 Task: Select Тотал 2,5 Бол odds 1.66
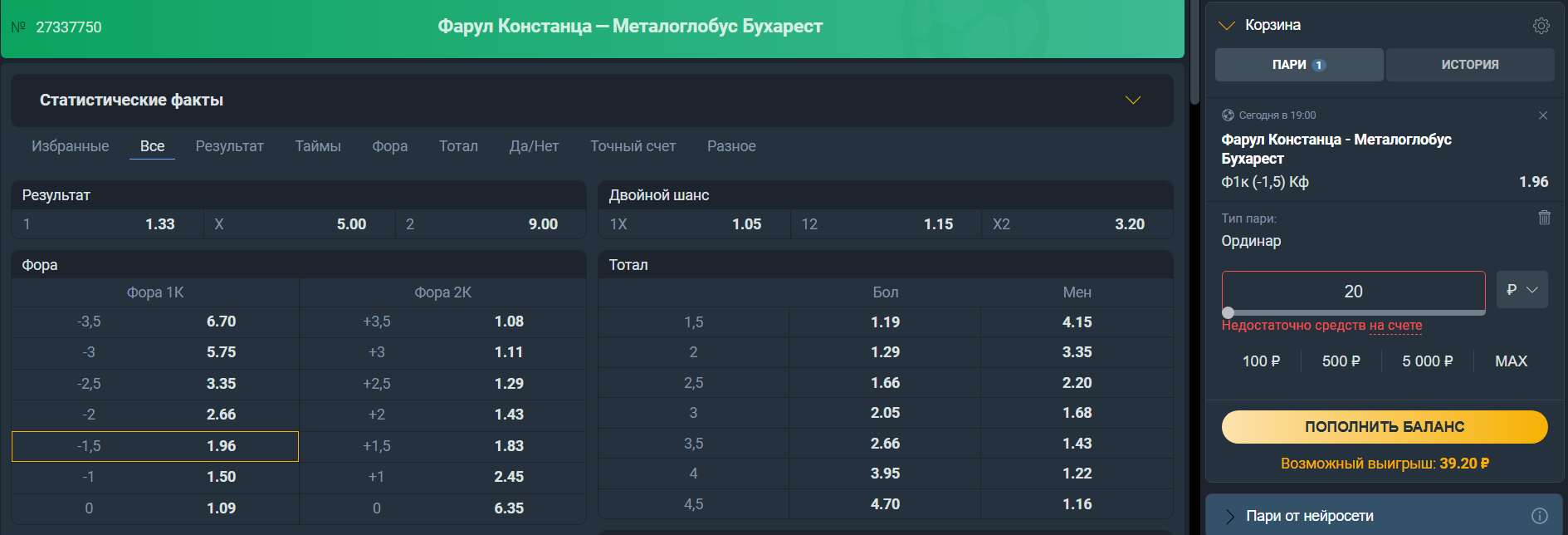pyautogui.click(x=885, y=383)
